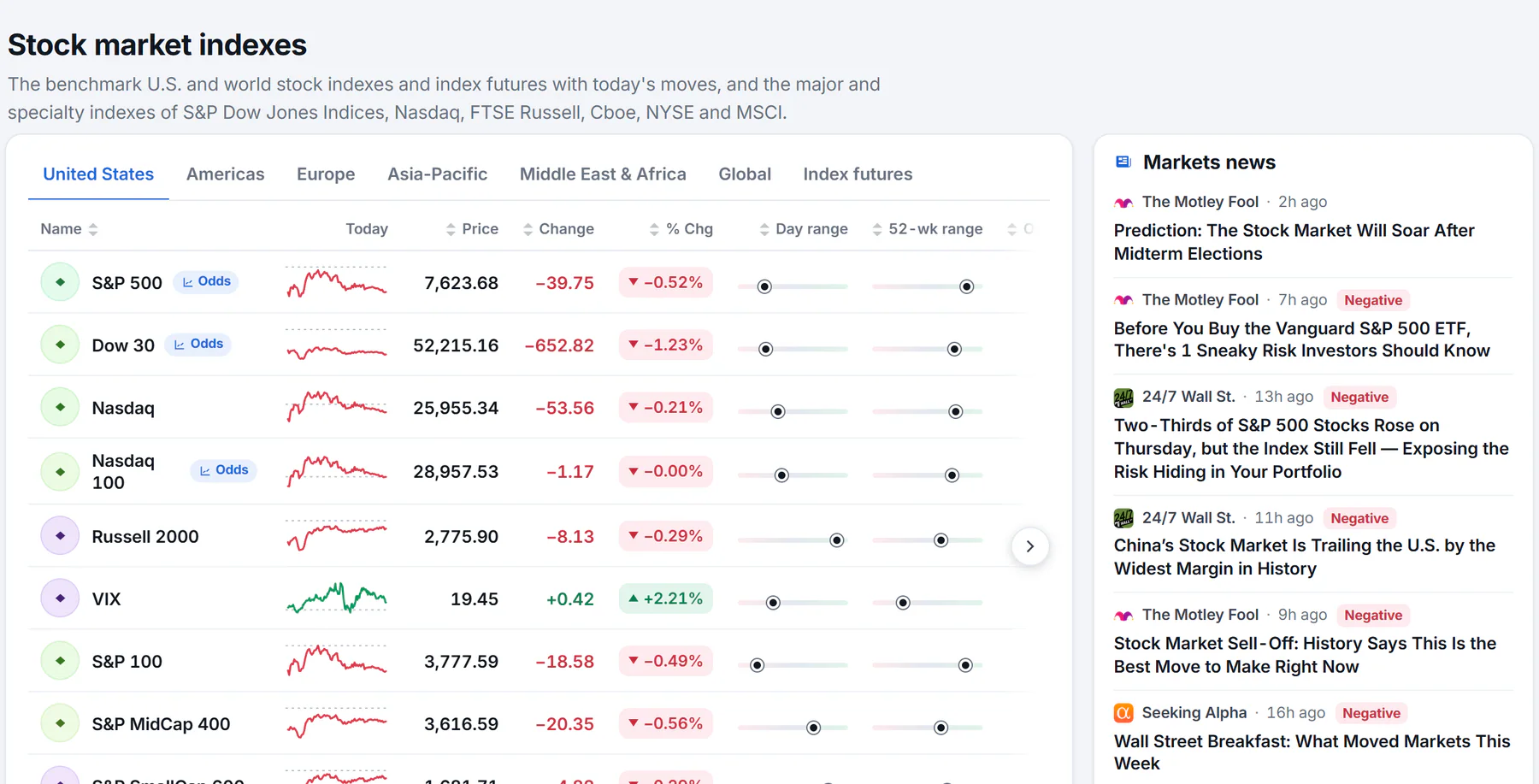Click Negative tag on Seeking Alpha story
The width and height of the screenshot is (1539, 784).
pos(1371,713)
